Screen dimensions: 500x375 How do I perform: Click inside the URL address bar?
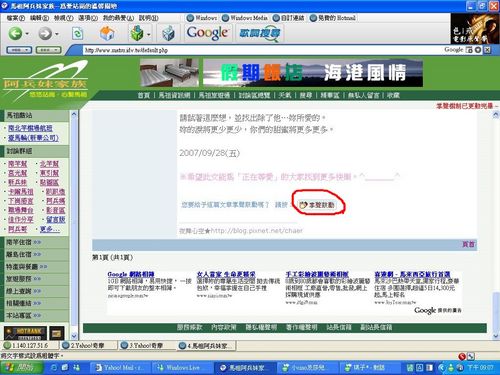[262, 50]
